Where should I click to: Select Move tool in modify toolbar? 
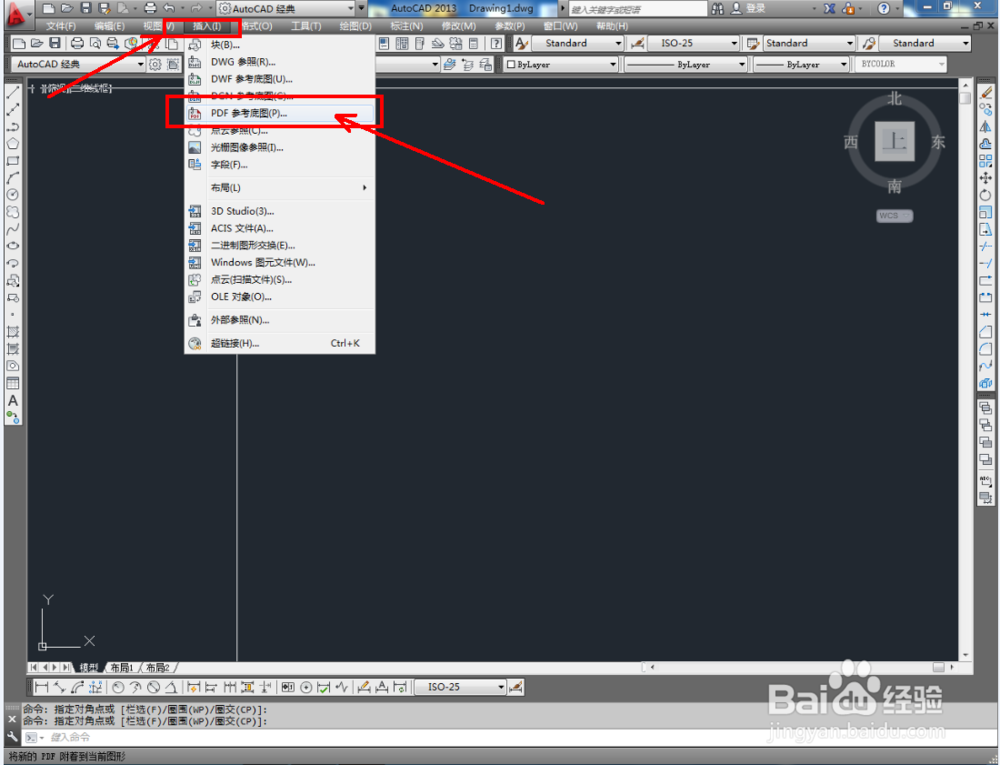[986, 178]
